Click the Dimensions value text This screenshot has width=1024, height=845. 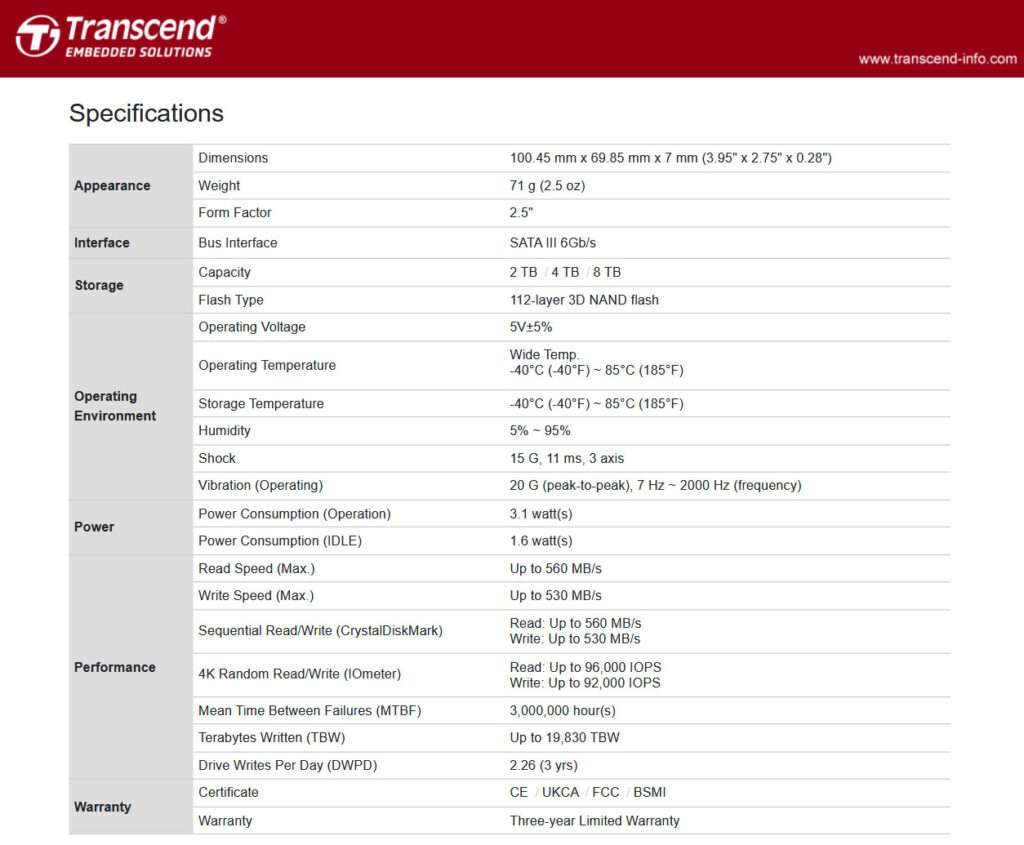670,158
